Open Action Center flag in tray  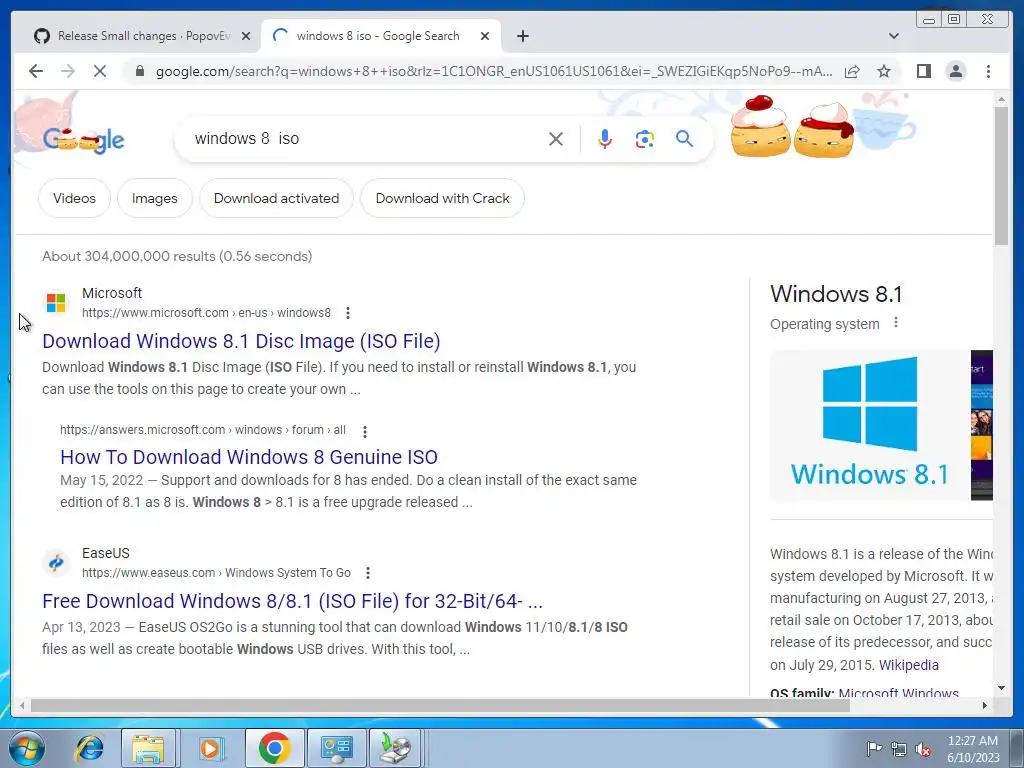tap(873, 748)
